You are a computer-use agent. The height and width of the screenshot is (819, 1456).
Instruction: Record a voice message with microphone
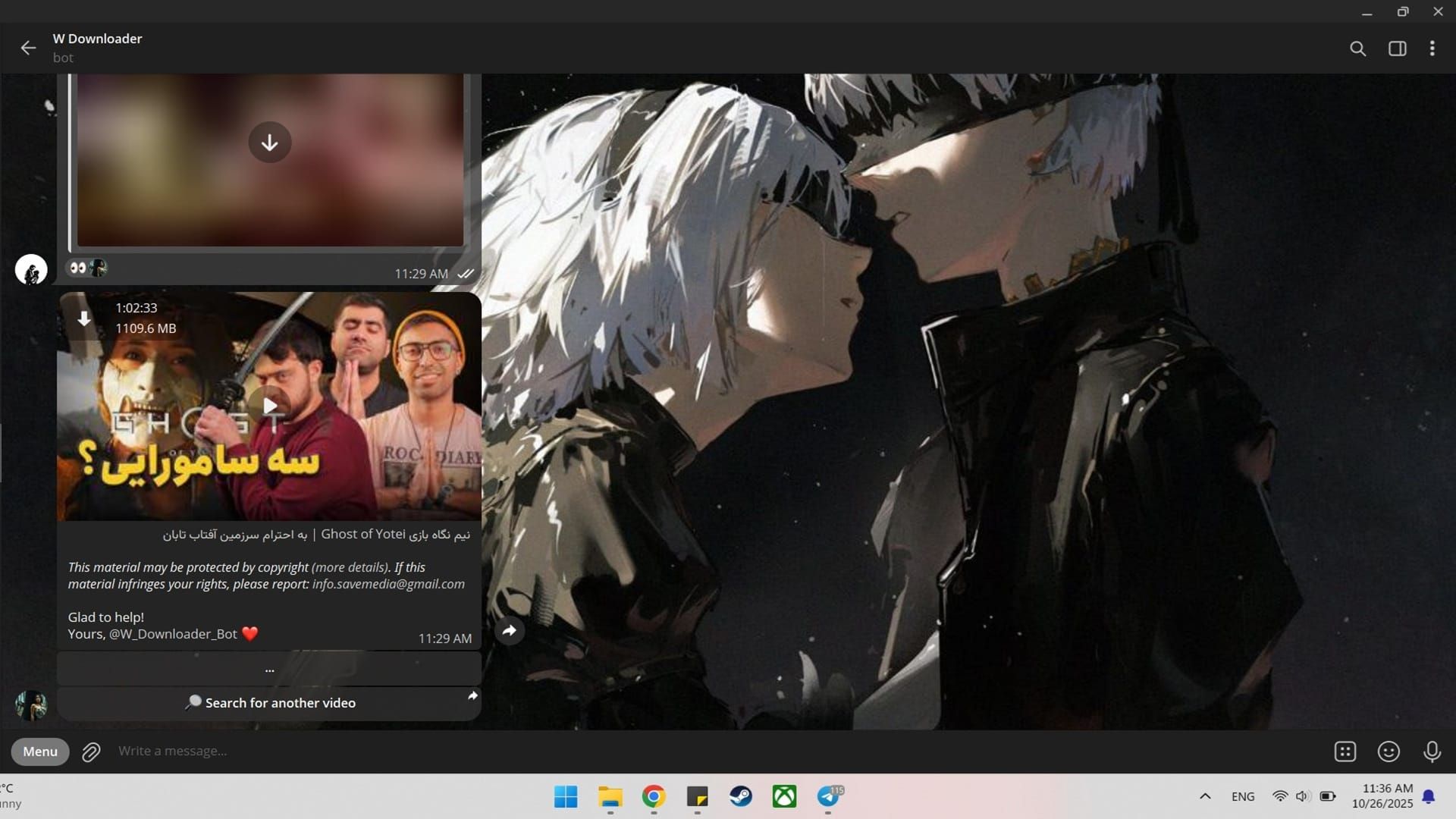tap(1431, 752)
